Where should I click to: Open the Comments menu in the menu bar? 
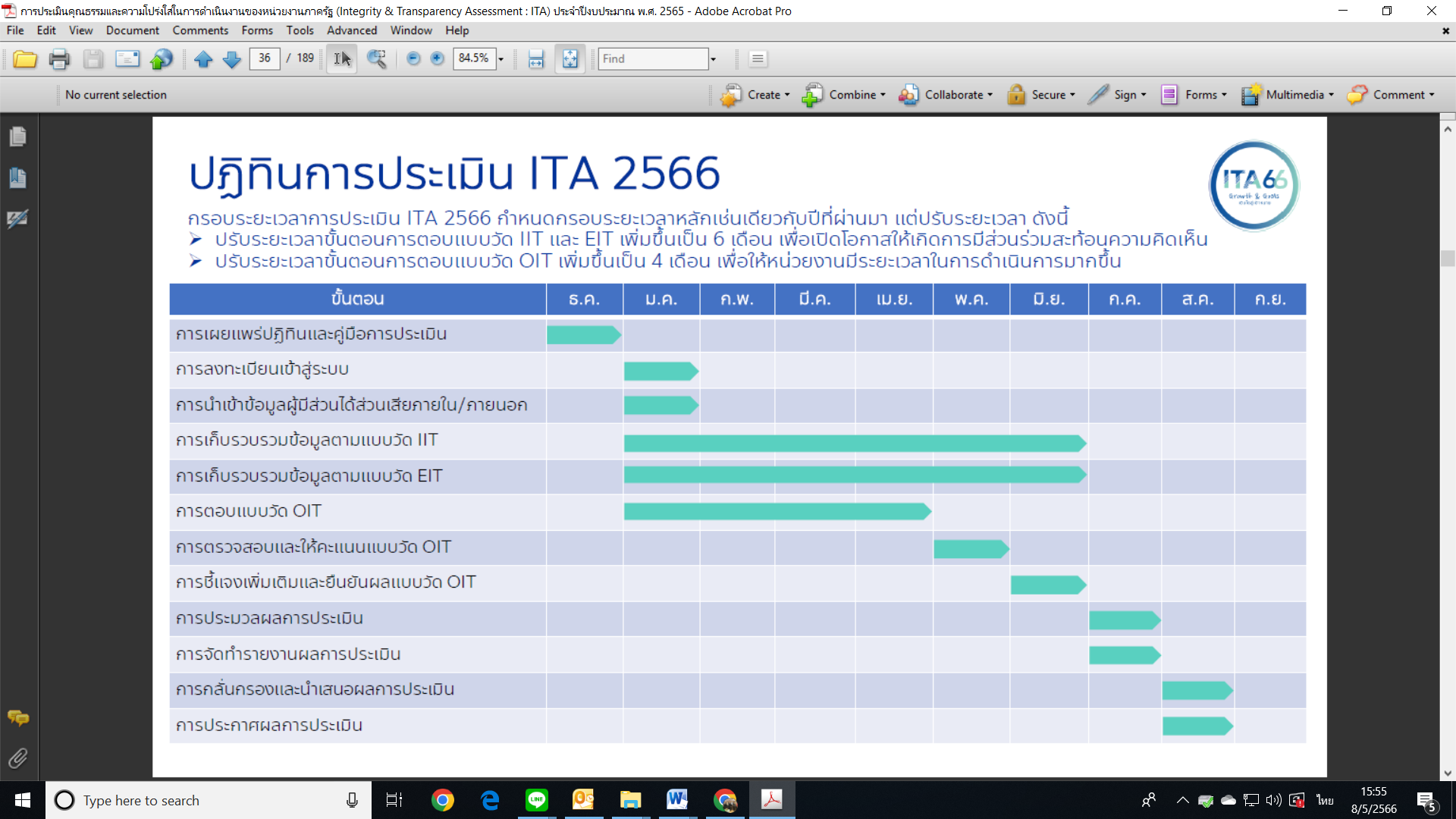coord(199,30)
